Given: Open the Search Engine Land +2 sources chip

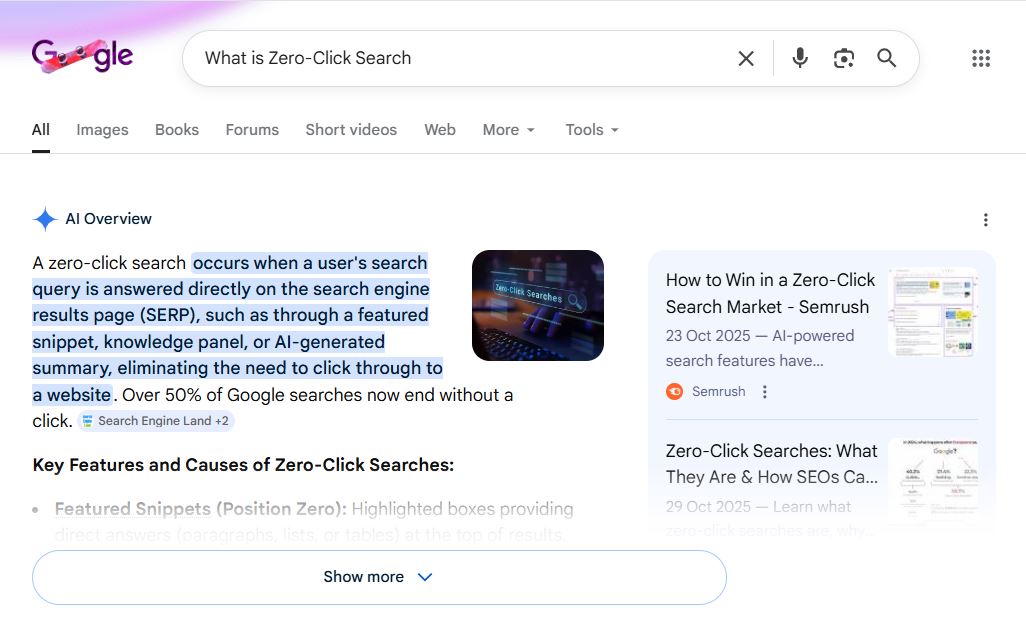Looking at the screenshot, I should tap(155, 420).
